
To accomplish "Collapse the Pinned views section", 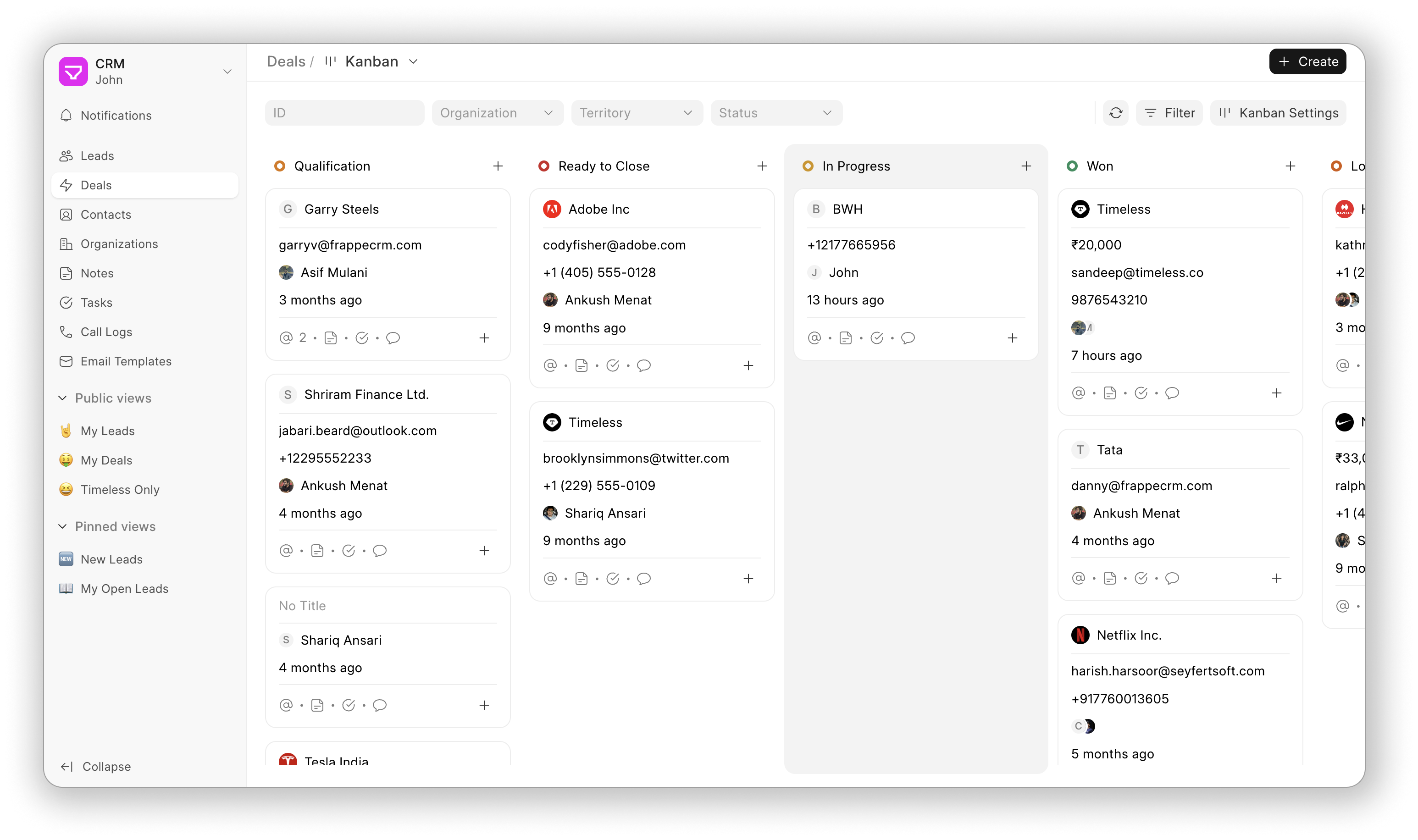I will 63,526.
